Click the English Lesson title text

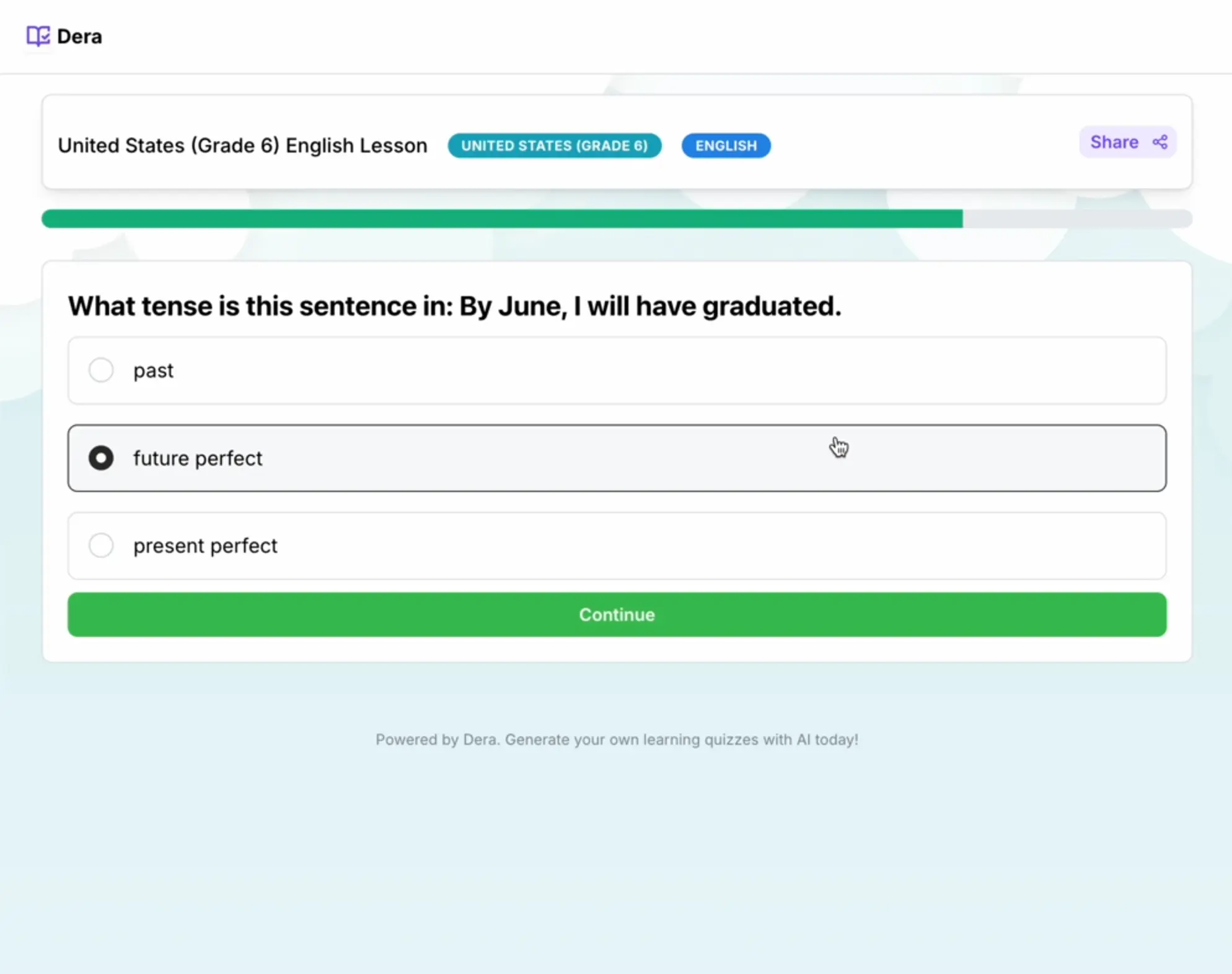point(242,146)
